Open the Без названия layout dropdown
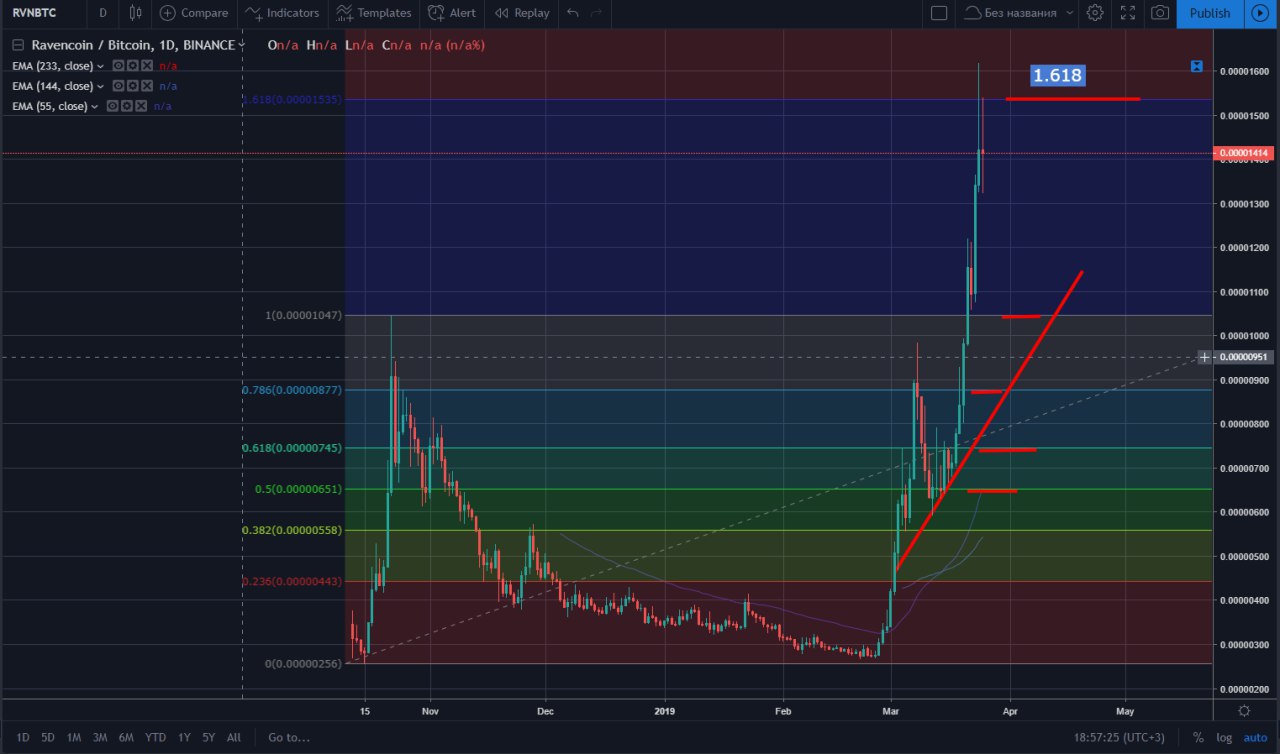The height and width of the screenshot is (754, 1280). pyautogui.click(x=1019, y=13)
